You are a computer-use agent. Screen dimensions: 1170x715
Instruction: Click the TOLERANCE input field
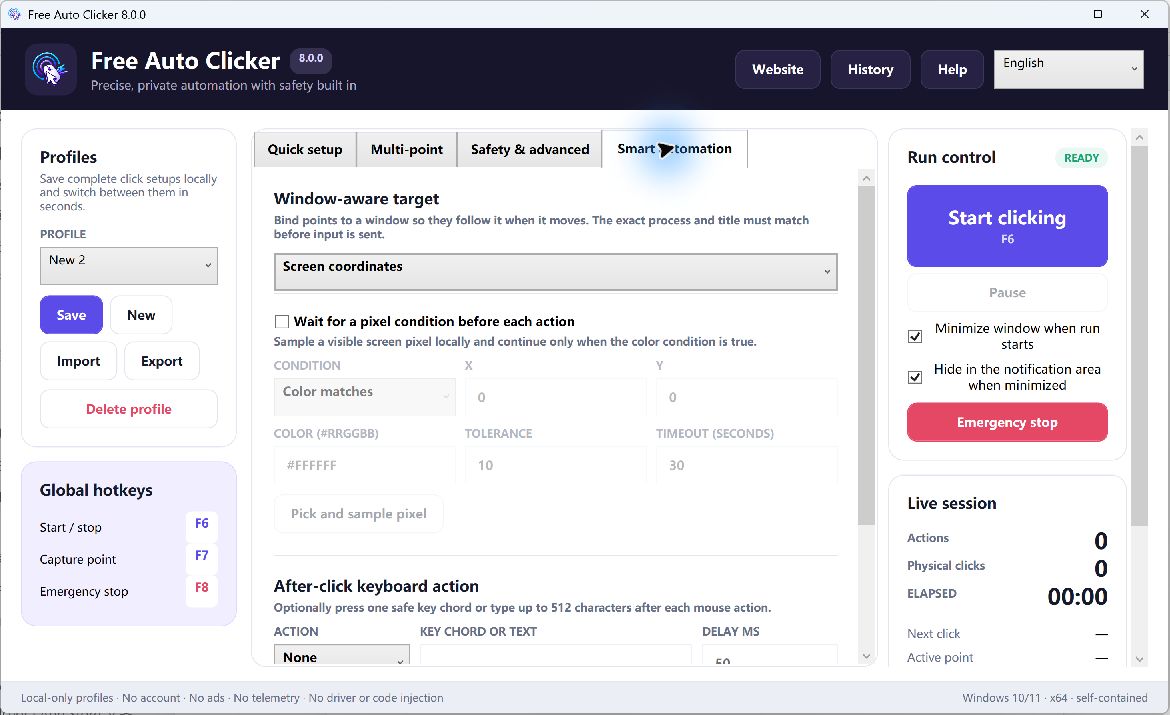[555, 465]
